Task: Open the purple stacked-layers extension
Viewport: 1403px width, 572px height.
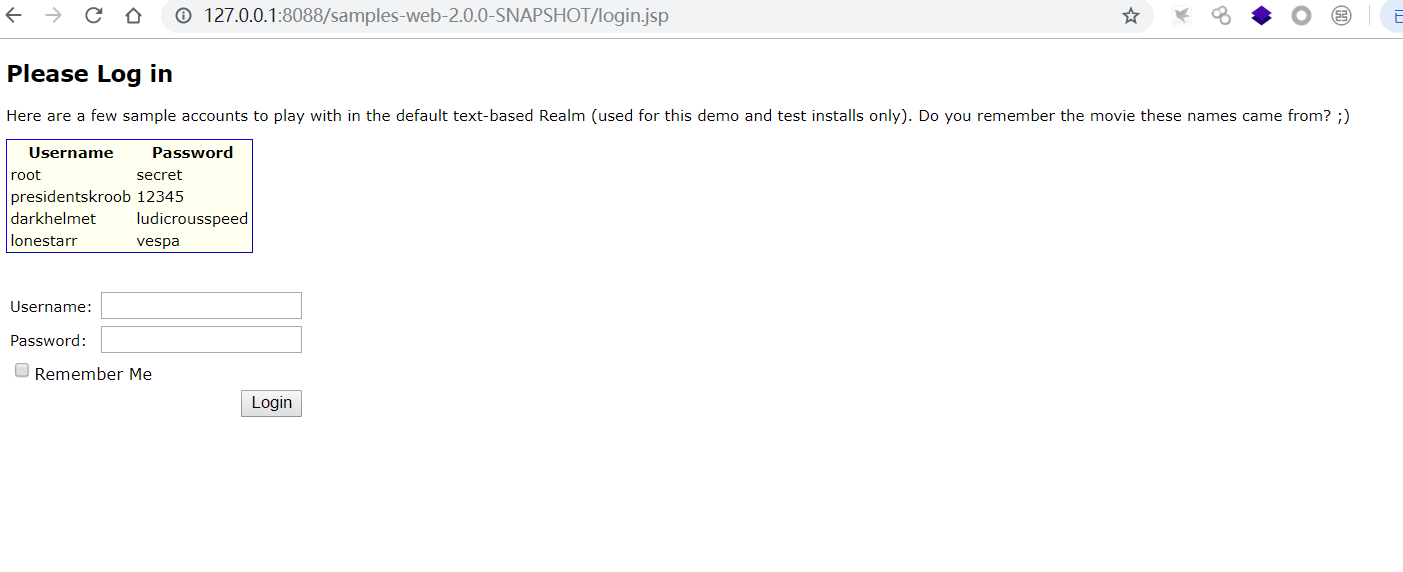Action: click(x=1261, y=16)
